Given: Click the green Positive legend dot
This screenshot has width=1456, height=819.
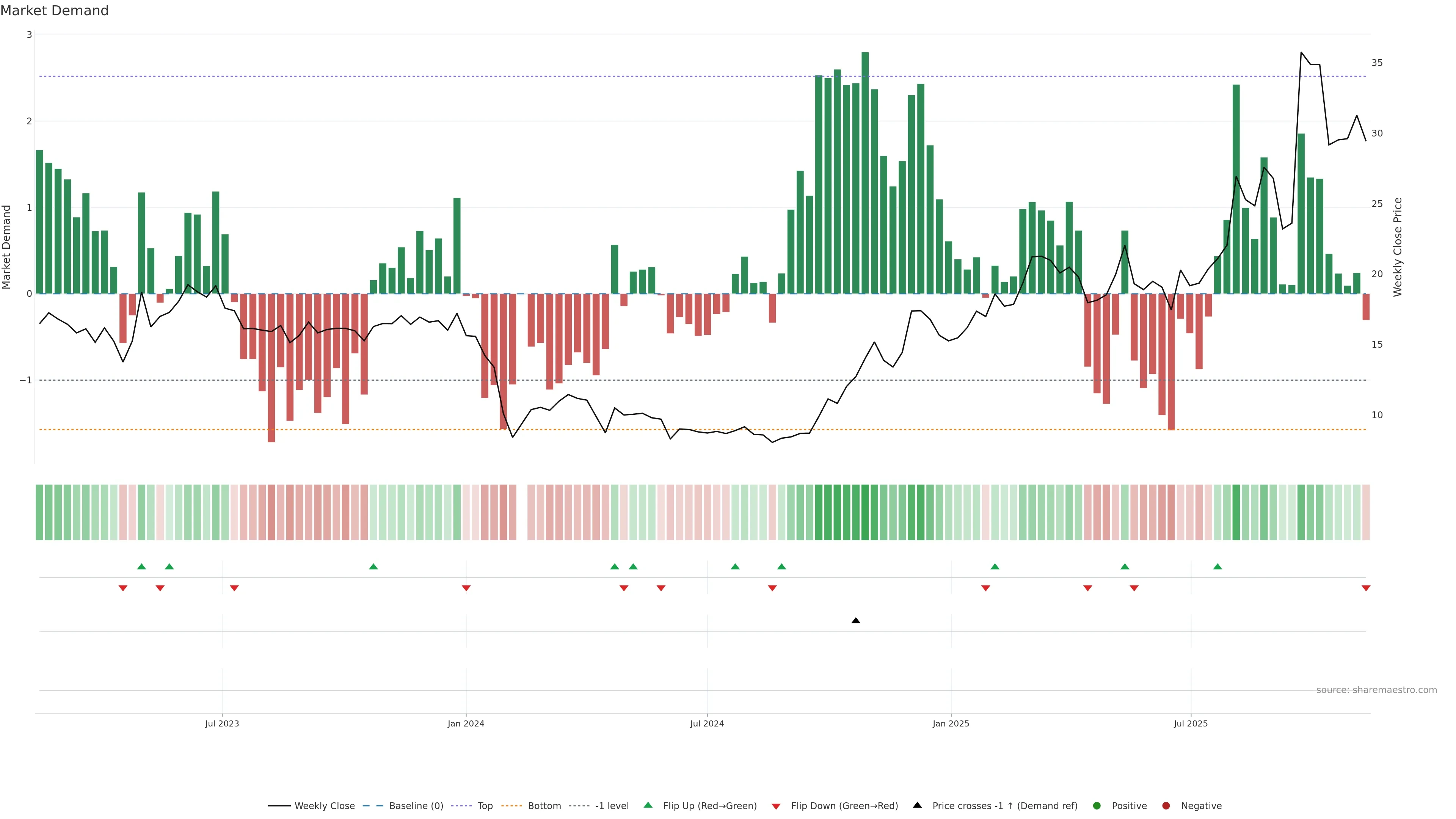Looking at the screenshot, I should pyautogui.click(x=1097, y=805).
